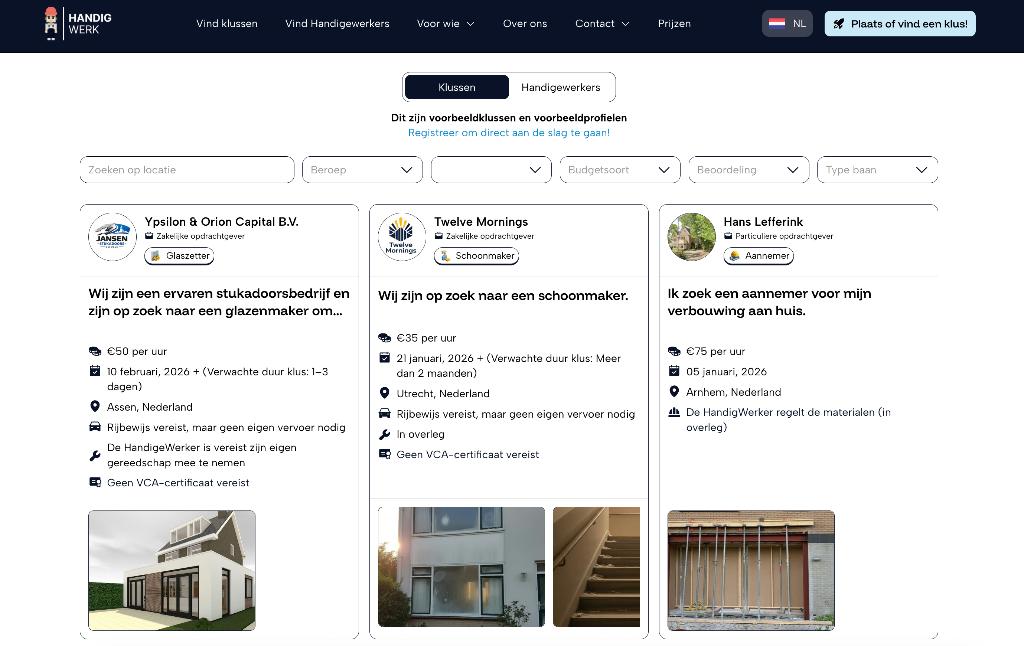Open the Contact menu in the navigation
Screen dimensions: 1024x646
[x=601, y=23]
